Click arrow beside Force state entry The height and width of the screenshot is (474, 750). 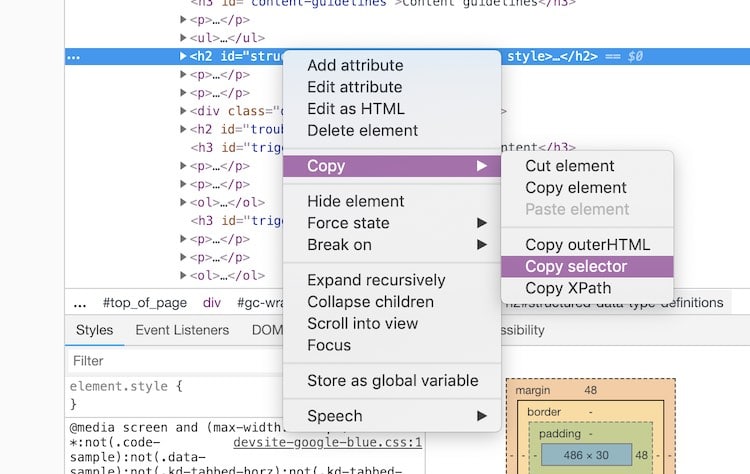[482, 223]
